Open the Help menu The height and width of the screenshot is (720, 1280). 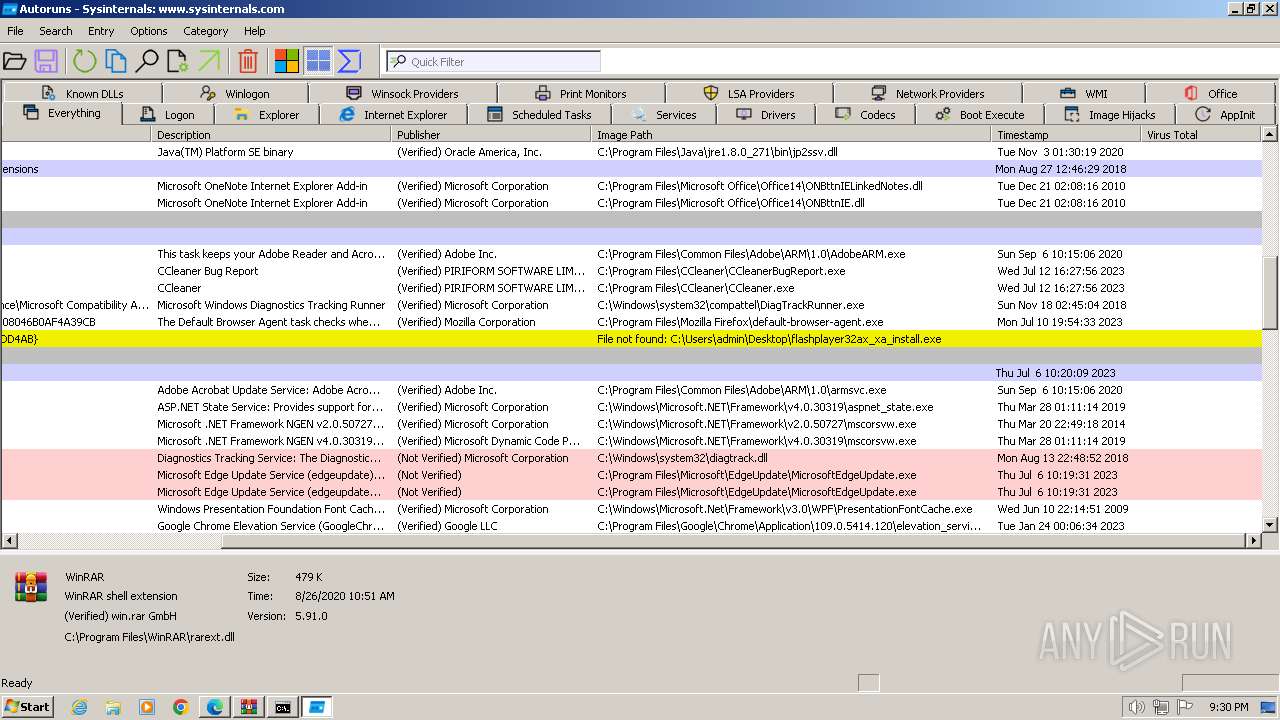(255, 31)
